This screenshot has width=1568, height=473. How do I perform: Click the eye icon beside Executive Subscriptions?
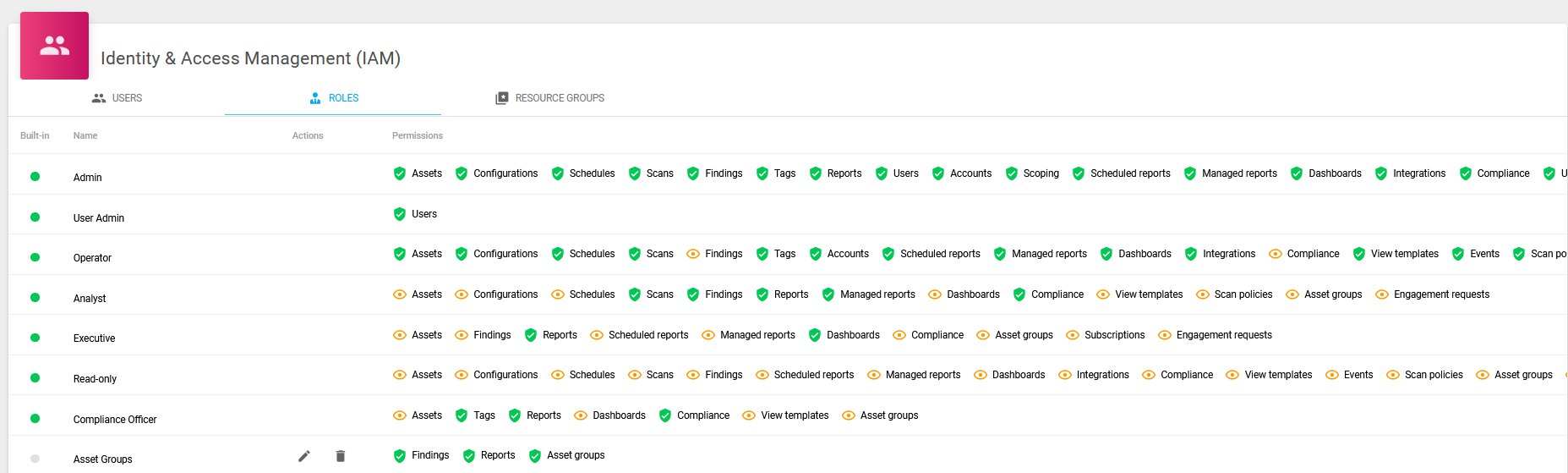pos(1073,335)
